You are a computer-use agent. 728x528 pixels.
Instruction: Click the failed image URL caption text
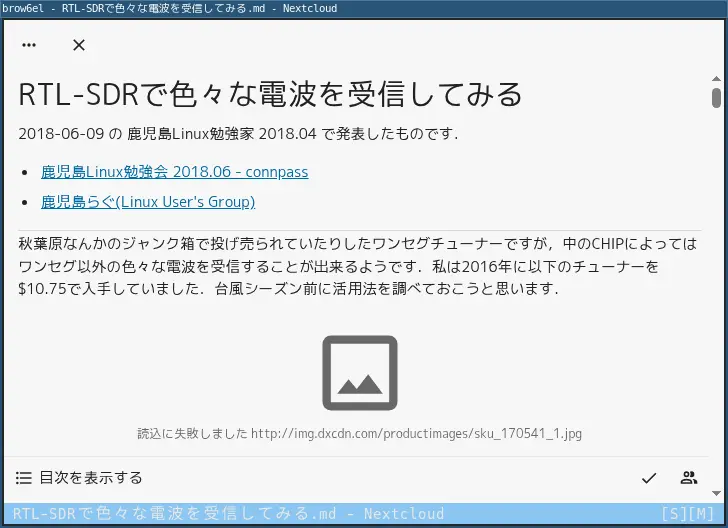pyautogui.click(x=359, y=434)
